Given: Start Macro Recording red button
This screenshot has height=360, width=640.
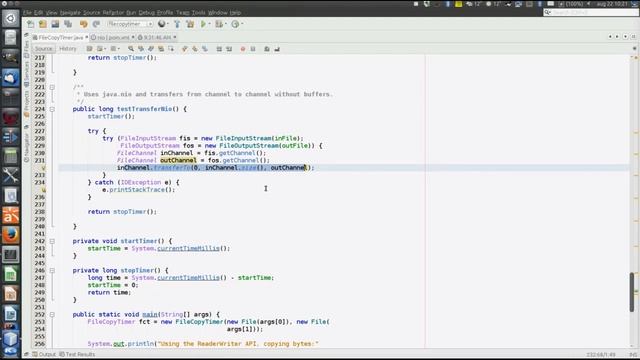Looking at the screenshot, I should pos(243,49).
